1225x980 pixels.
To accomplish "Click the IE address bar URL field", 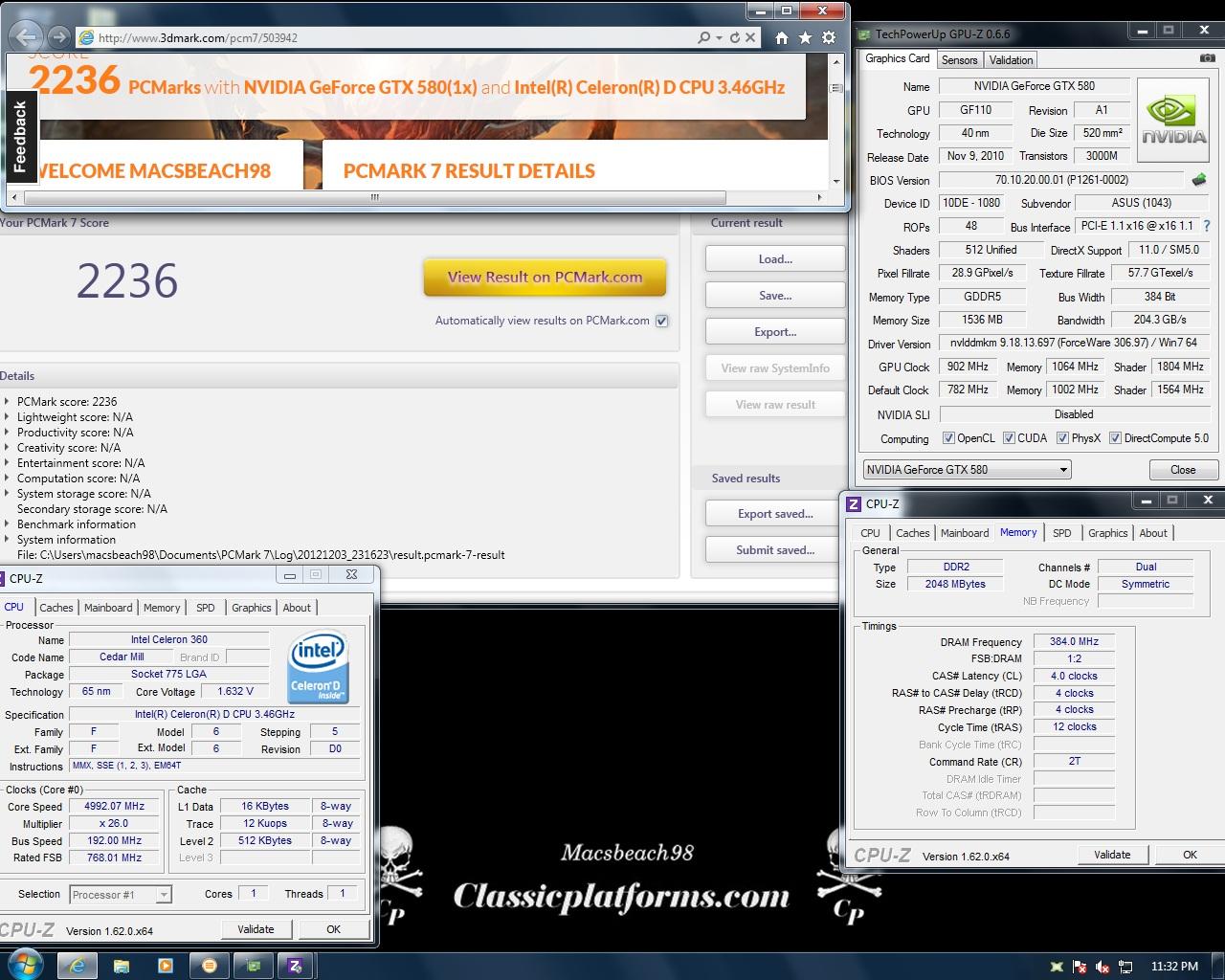I will [383, 37].
